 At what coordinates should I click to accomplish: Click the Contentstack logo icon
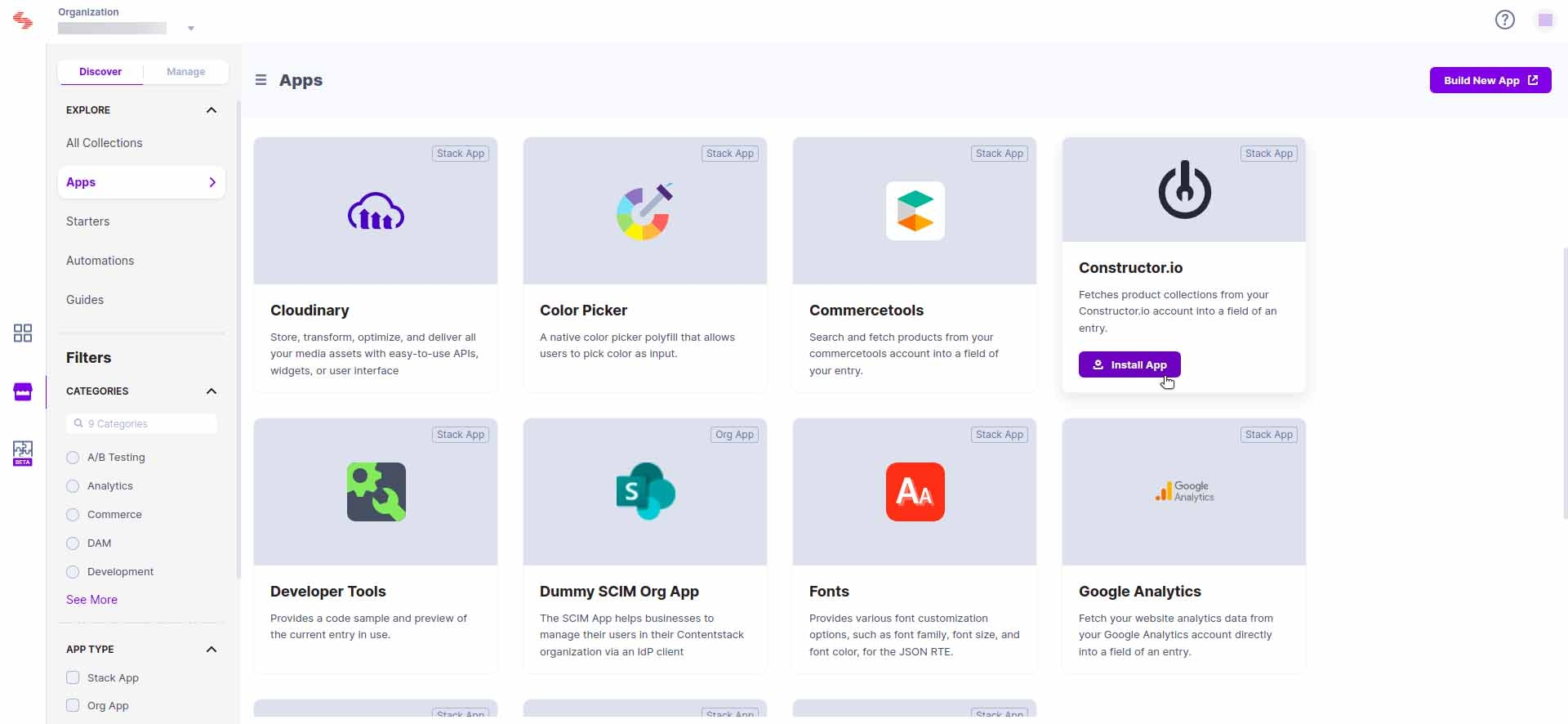tap(23, 20)
